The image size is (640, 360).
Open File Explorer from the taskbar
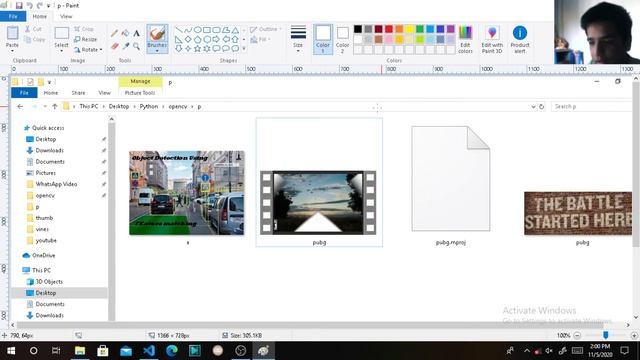pos(80,351)
